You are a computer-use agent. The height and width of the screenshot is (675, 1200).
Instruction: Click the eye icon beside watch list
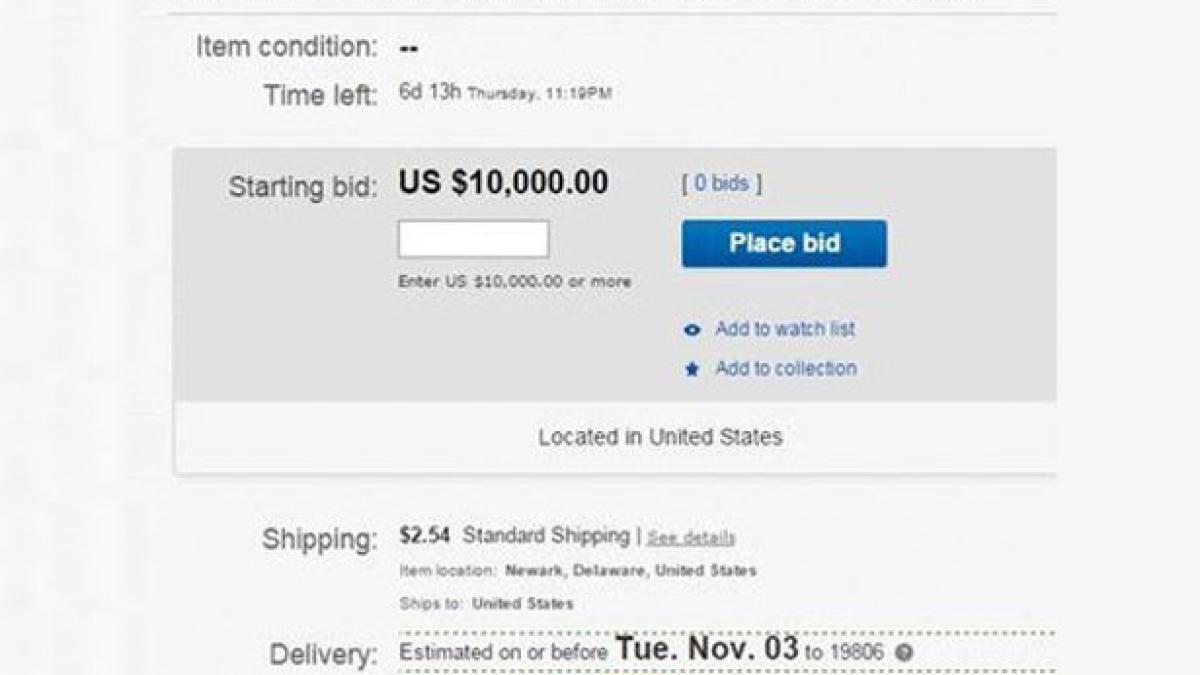[x=692, y=330]
